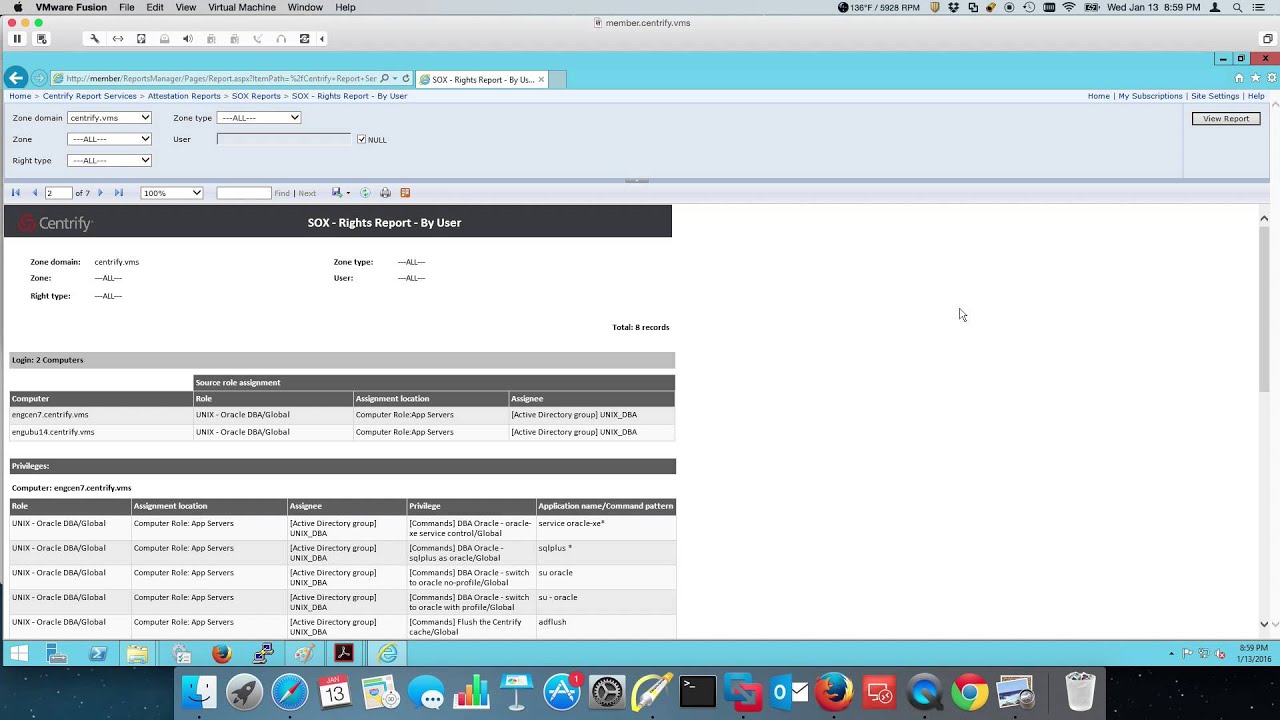Image resolution: width=1280 pixels, height=720 pixels.
Task: Open Adobe Reader from Windows taskbar
Action: (343, 654)
